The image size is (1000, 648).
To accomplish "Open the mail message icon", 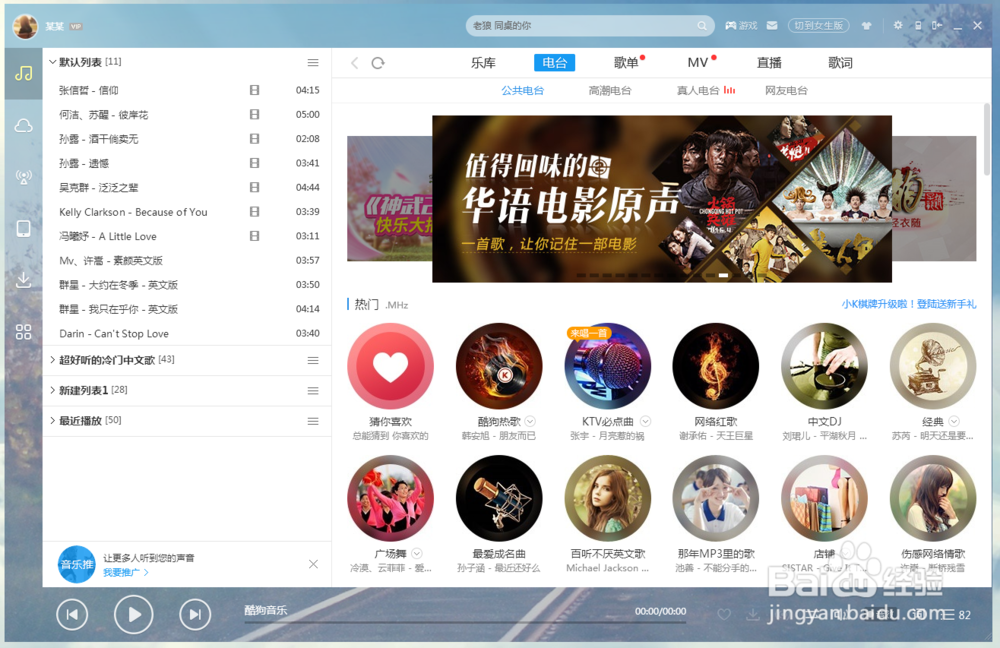I will coord(772,26).
